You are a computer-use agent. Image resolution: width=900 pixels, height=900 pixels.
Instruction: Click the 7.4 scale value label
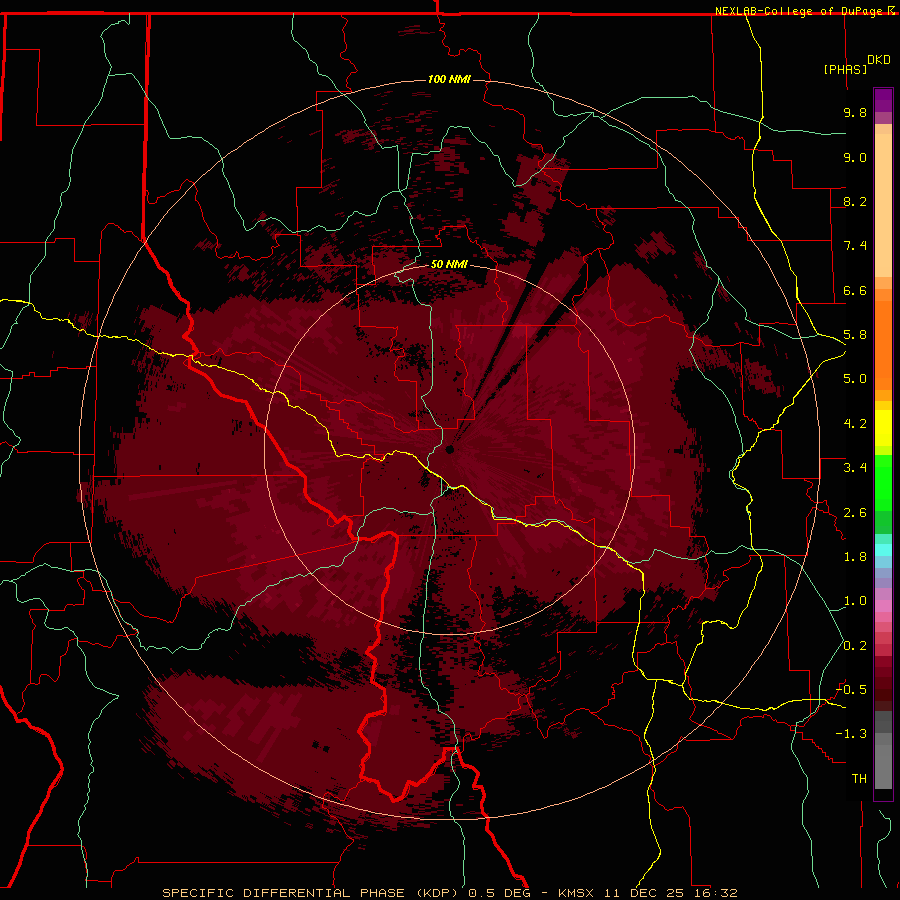[x=855, y=246]
